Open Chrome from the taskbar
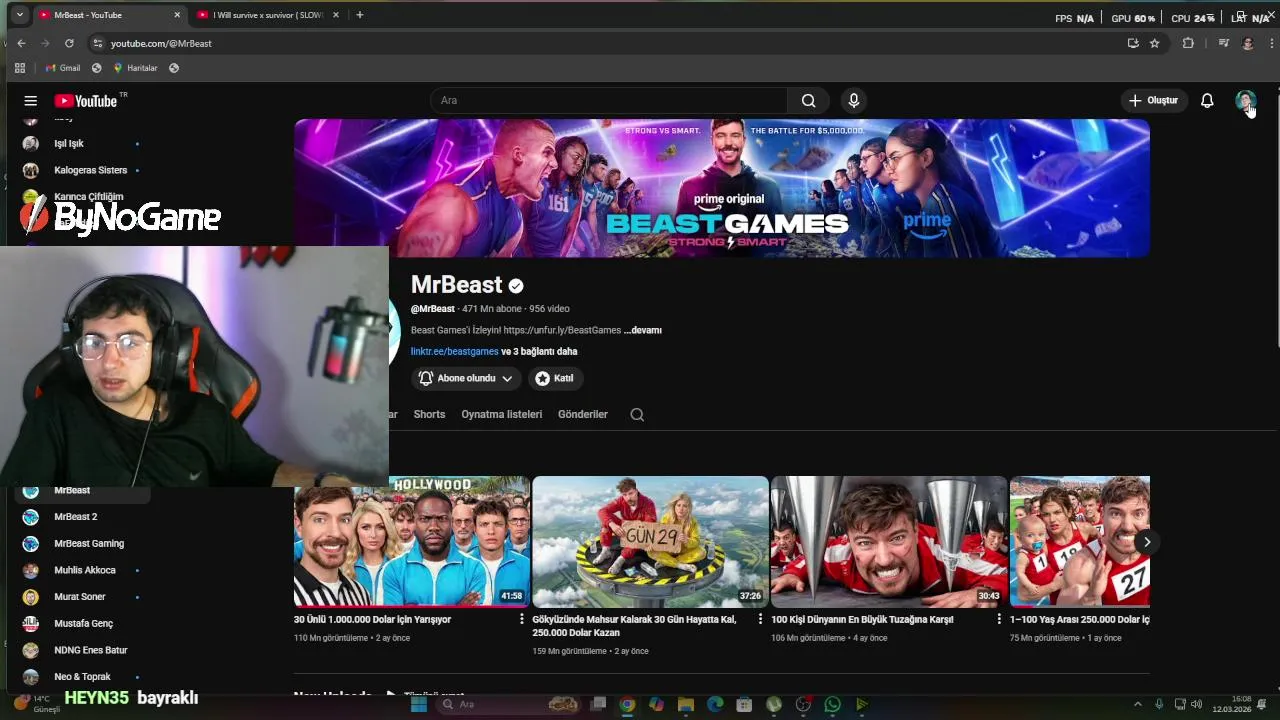 click(x=627, y=704)
